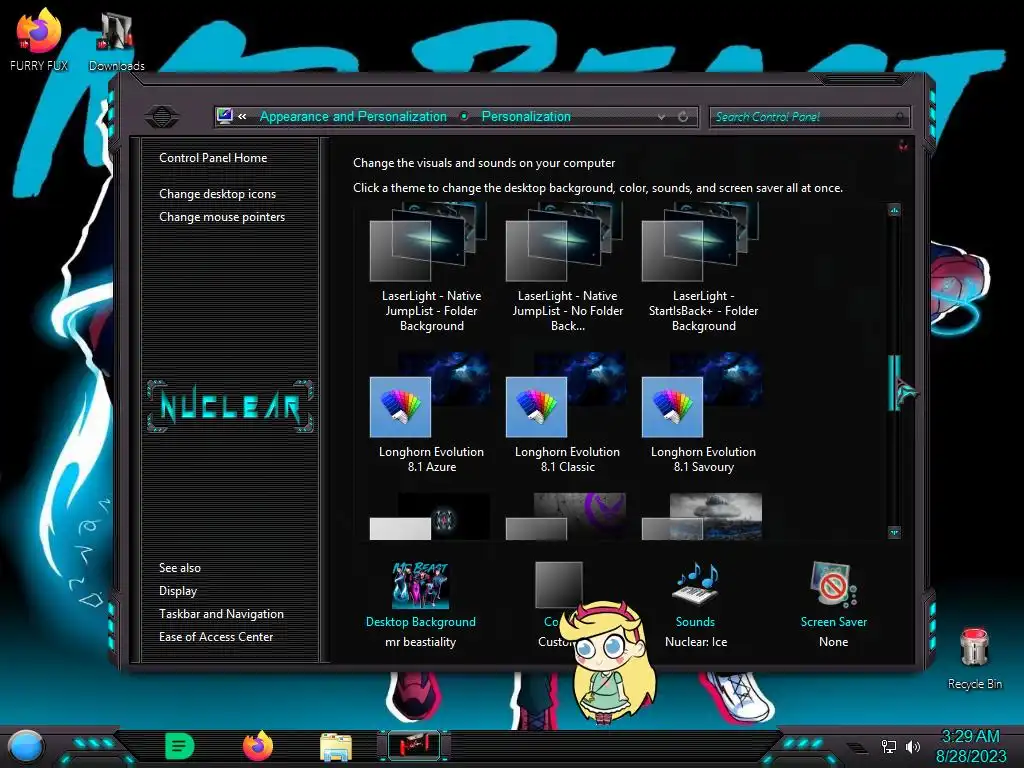Select Longhorn Evolution 8.1 Azure theme
This screenshot has height=768, width=1024.
click(431, 413)
